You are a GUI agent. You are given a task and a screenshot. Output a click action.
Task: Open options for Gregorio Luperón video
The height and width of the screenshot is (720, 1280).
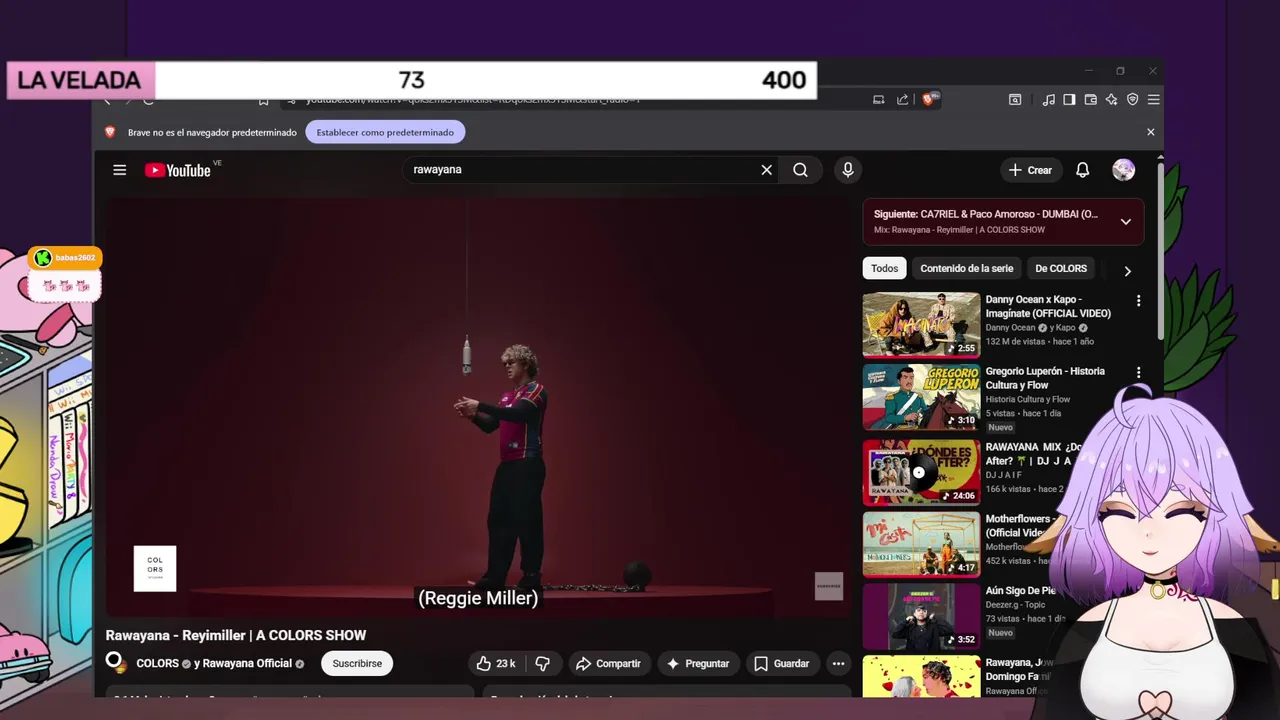1138,373
